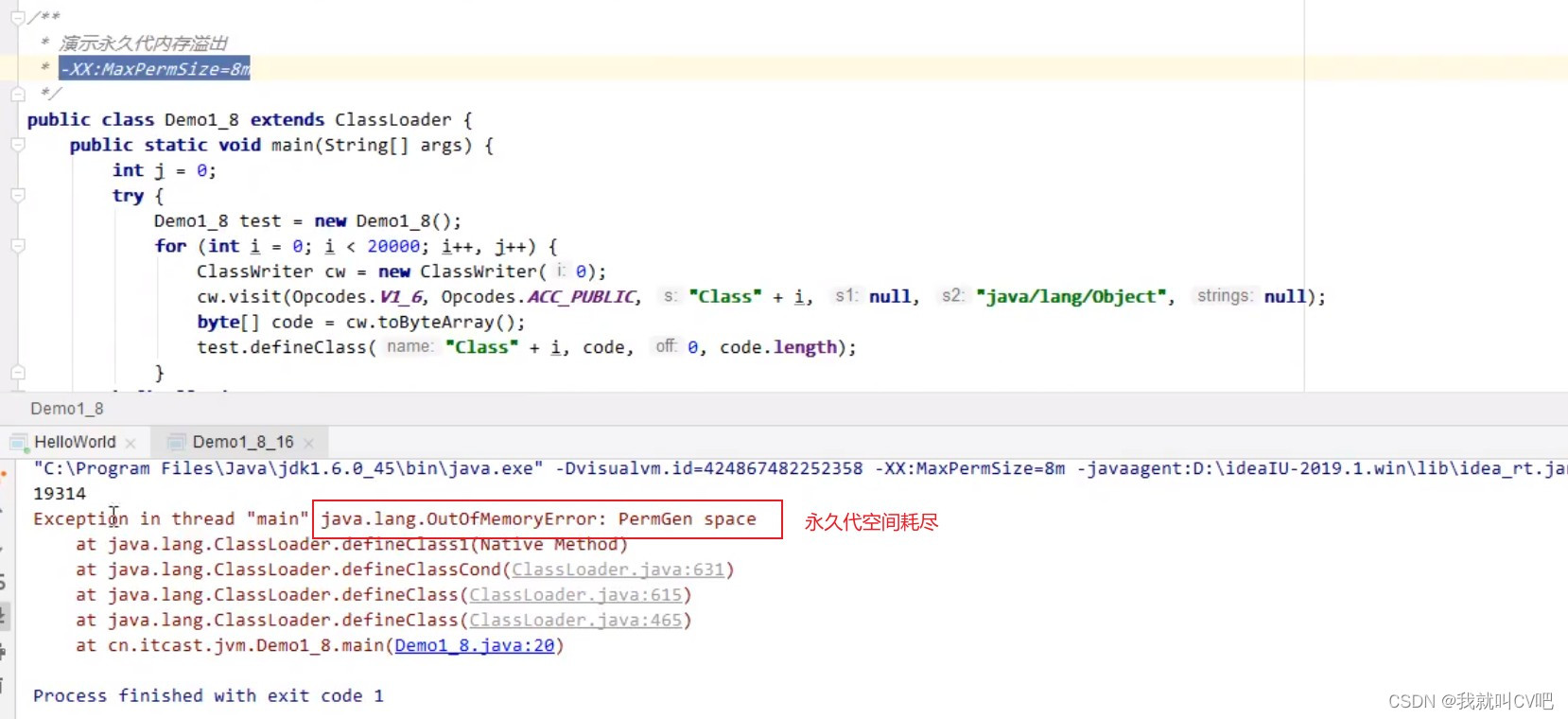Click the ClassLoader superclass name

coord(392,119)
